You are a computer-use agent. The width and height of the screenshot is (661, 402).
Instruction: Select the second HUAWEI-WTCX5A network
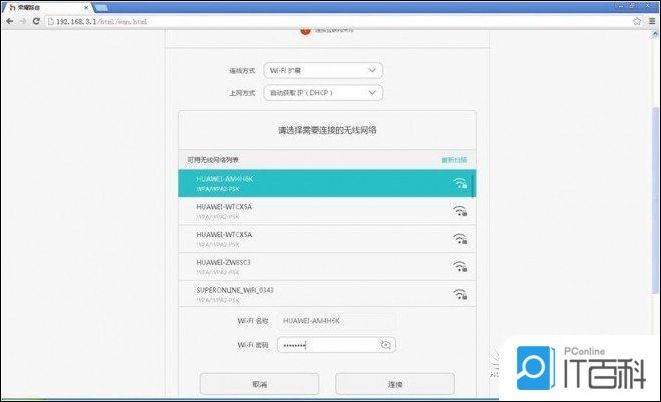(x=327, y=239)
